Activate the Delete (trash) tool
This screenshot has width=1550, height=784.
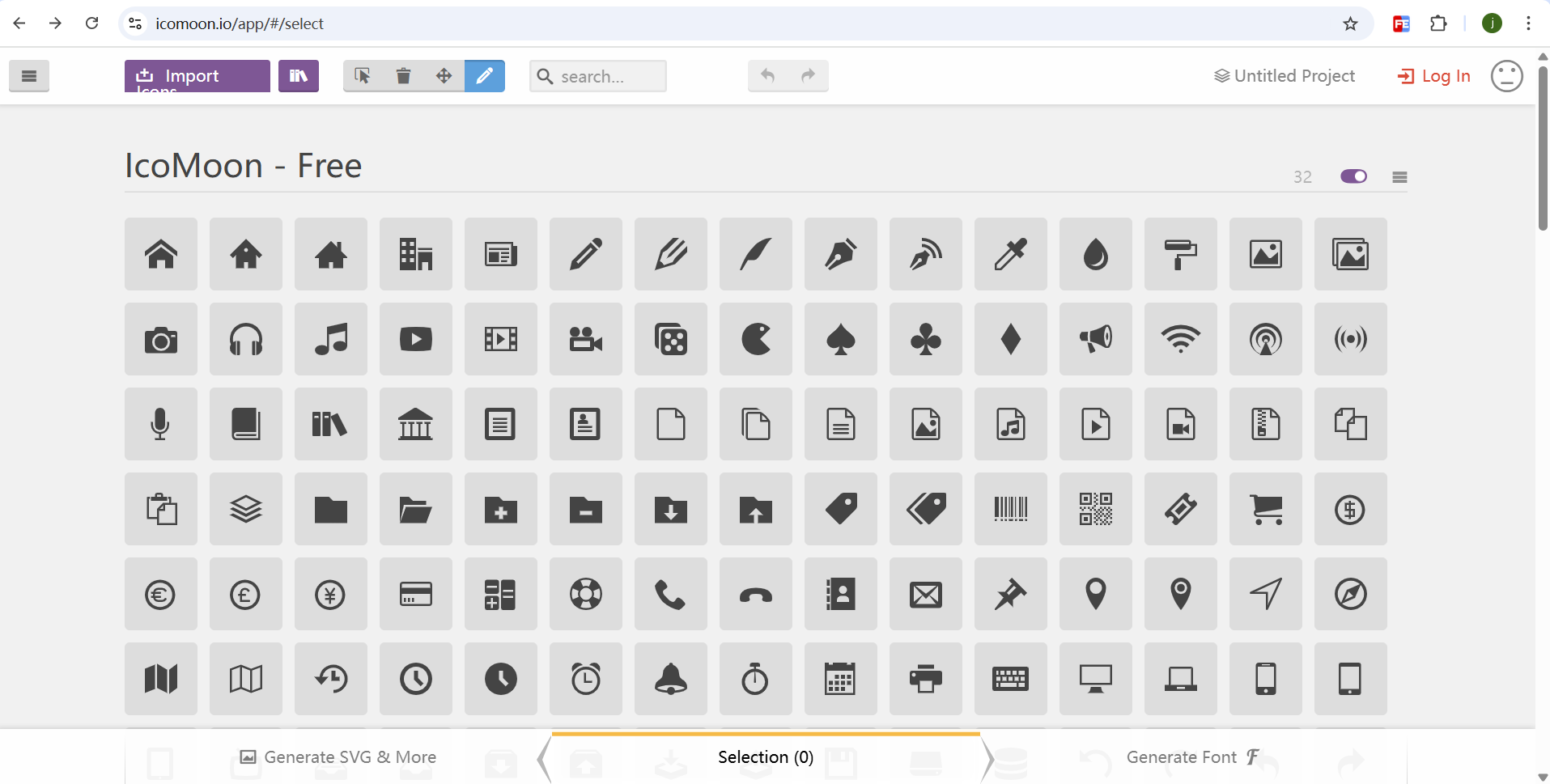point(403,76)
